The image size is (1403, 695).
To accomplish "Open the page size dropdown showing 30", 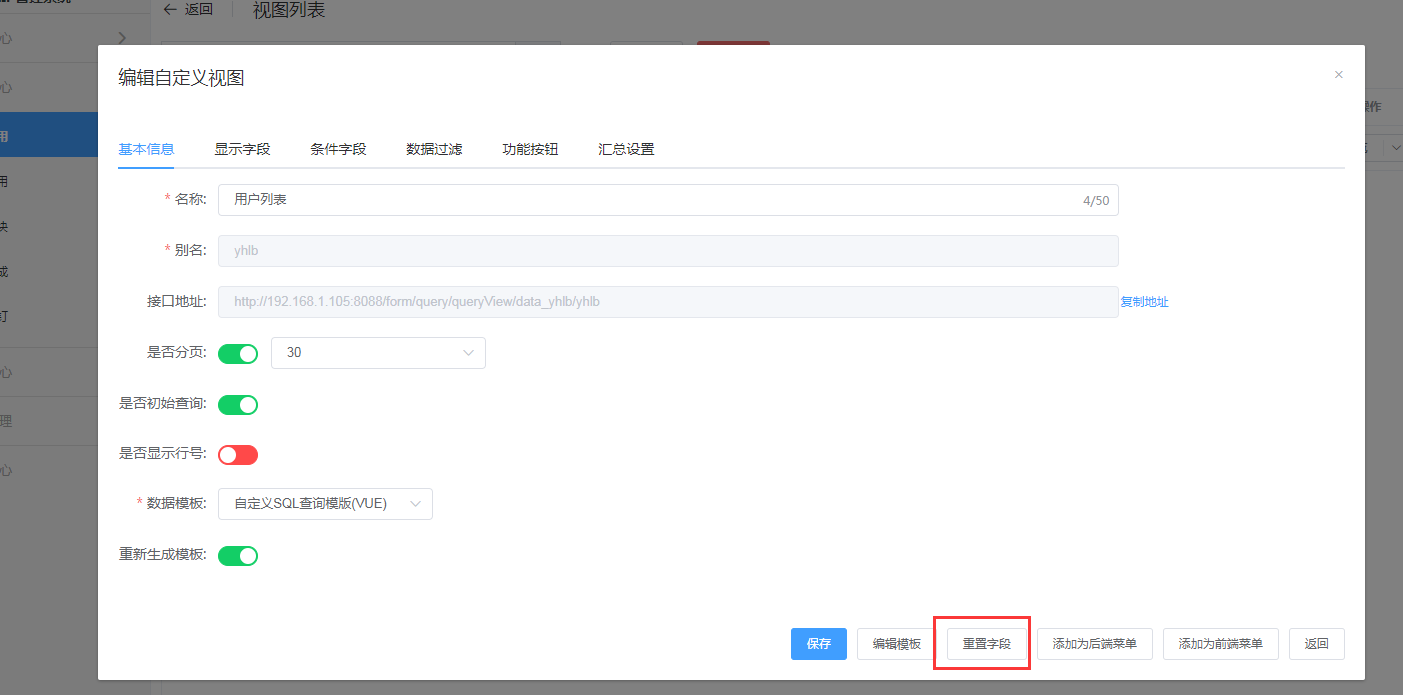I will (x=378, y=353).
